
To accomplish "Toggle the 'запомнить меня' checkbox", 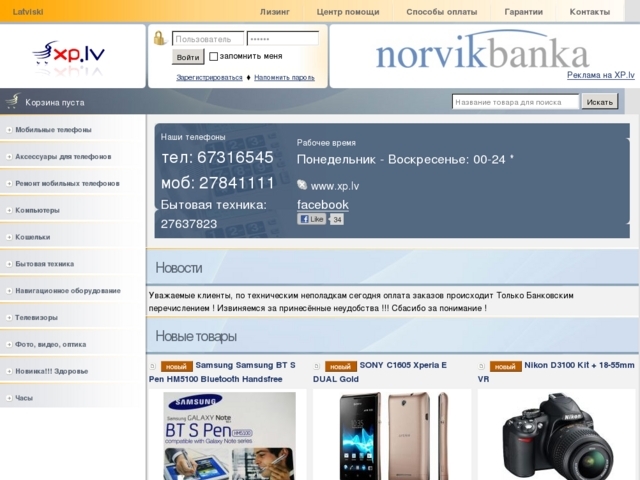I will tap(213, 56).
